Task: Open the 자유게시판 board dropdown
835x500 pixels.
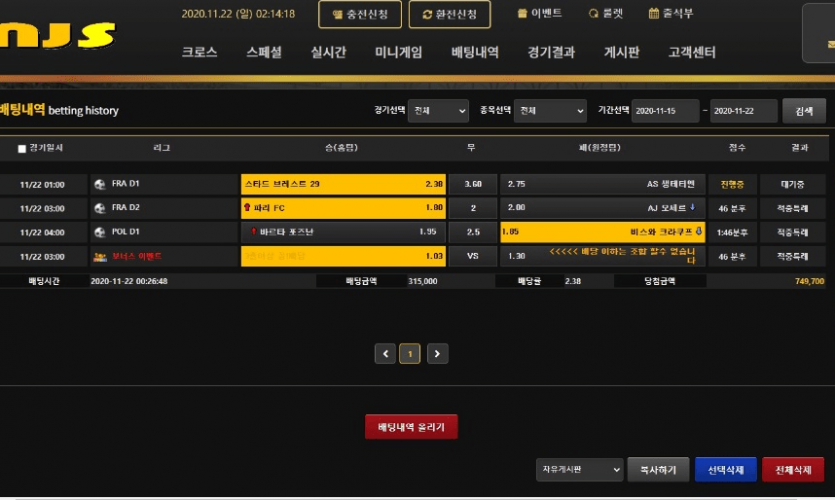Action: [579, 470]
